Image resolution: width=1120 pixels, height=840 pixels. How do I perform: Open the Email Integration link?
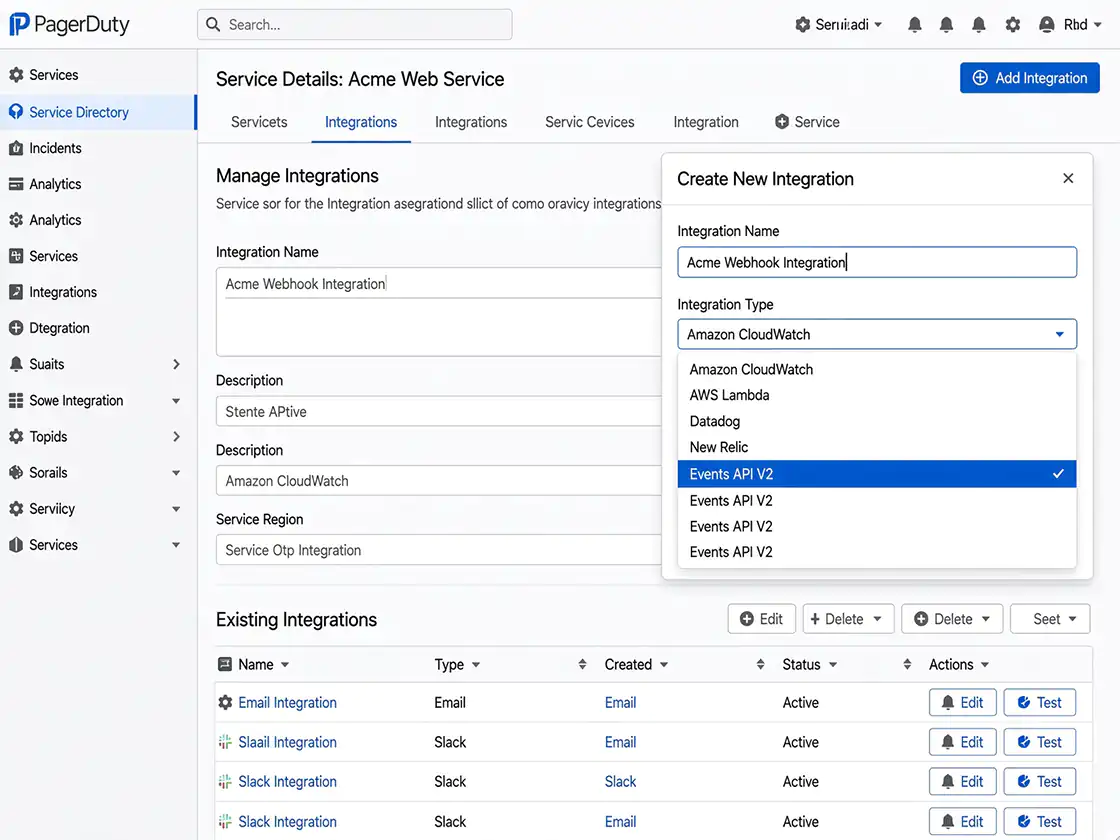click(x=287, y=702)
